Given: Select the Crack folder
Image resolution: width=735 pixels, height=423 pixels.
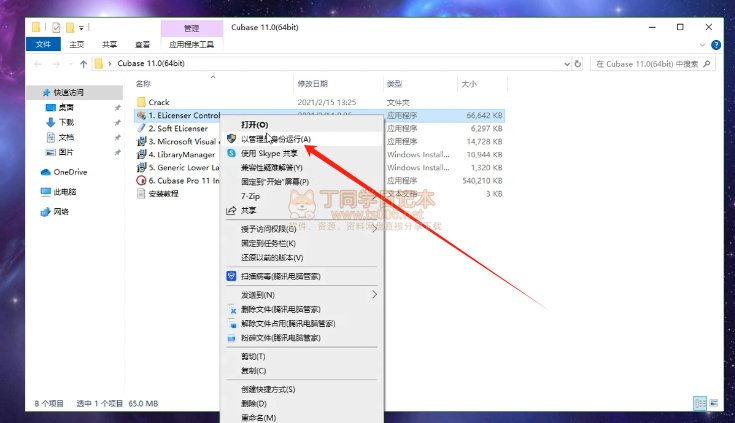Looking at the screenshot, I should [x=159, y=102].
